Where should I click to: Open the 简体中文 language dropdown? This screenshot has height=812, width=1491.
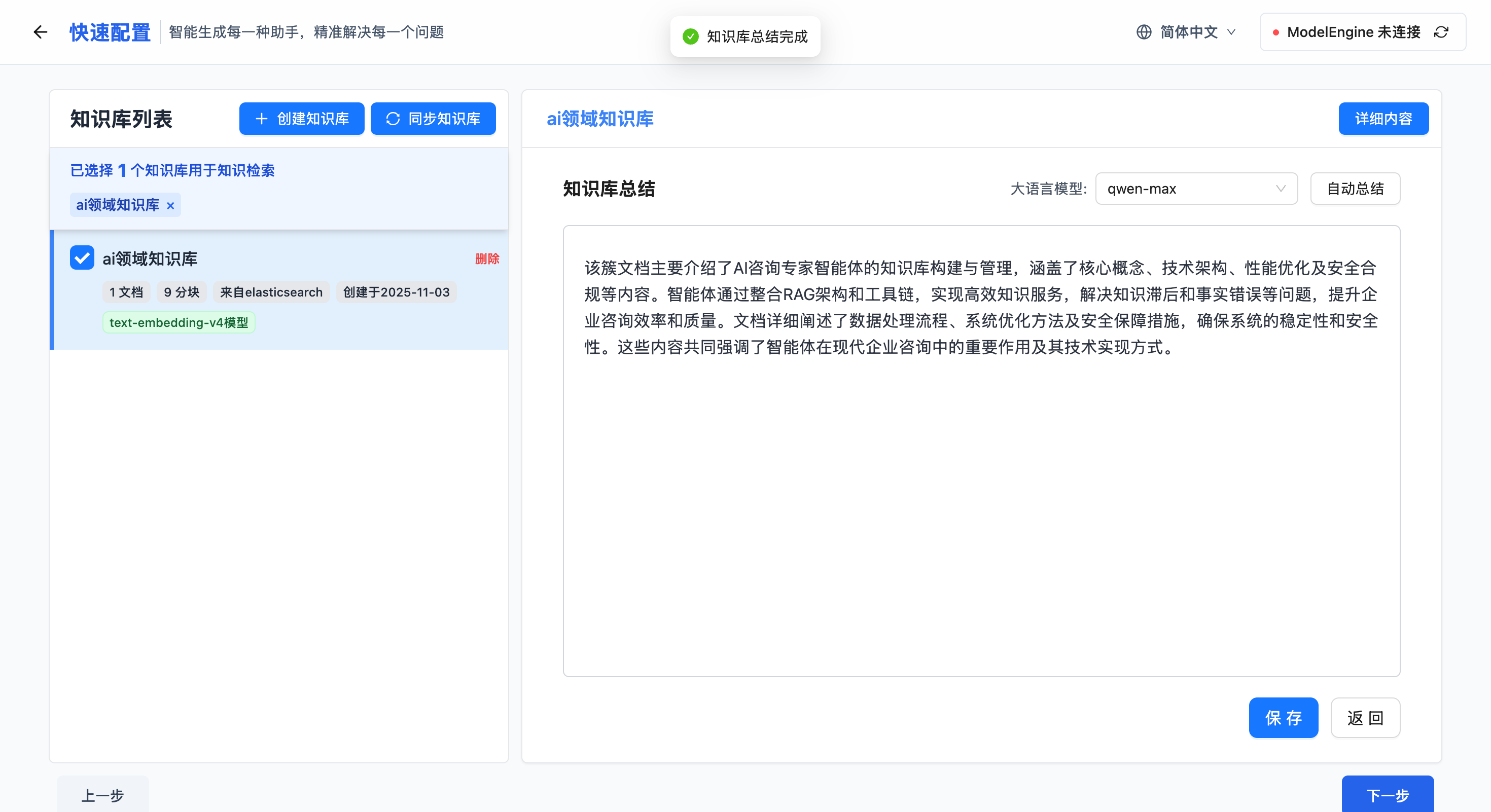tap(1189, 32)
